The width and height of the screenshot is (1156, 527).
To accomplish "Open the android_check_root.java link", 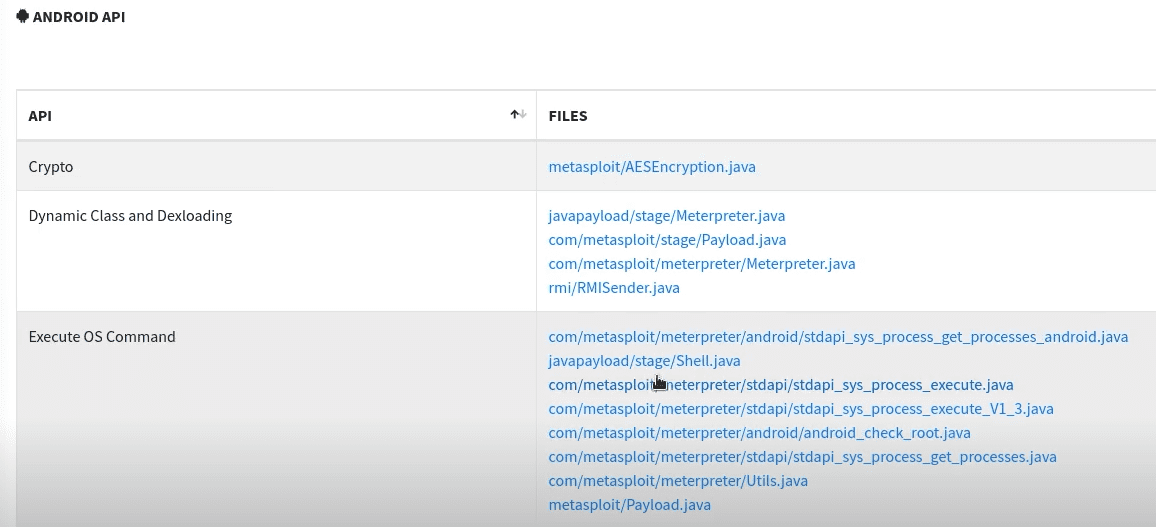I will [759, 433].
